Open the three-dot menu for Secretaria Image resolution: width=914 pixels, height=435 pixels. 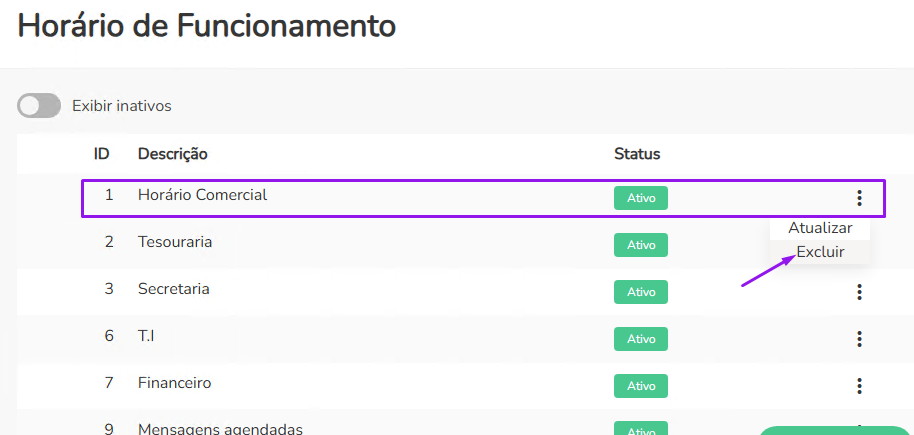pyautogui.click(x=859, y=292)
